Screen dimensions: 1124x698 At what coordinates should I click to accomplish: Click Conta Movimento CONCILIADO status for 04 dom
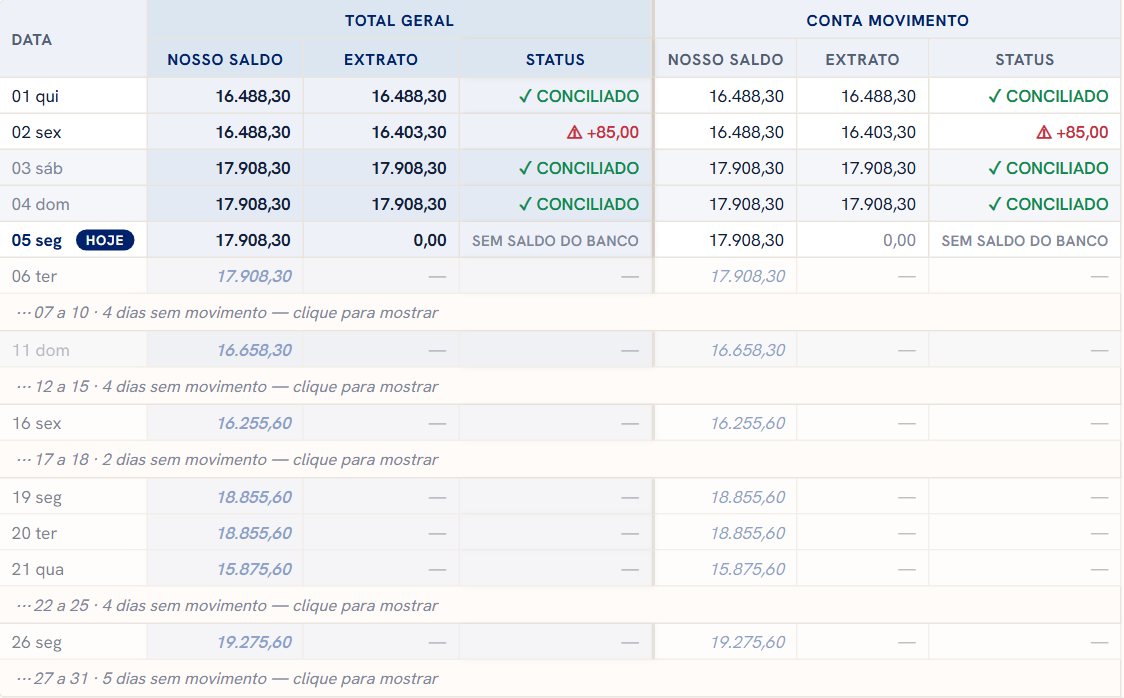1048,204
